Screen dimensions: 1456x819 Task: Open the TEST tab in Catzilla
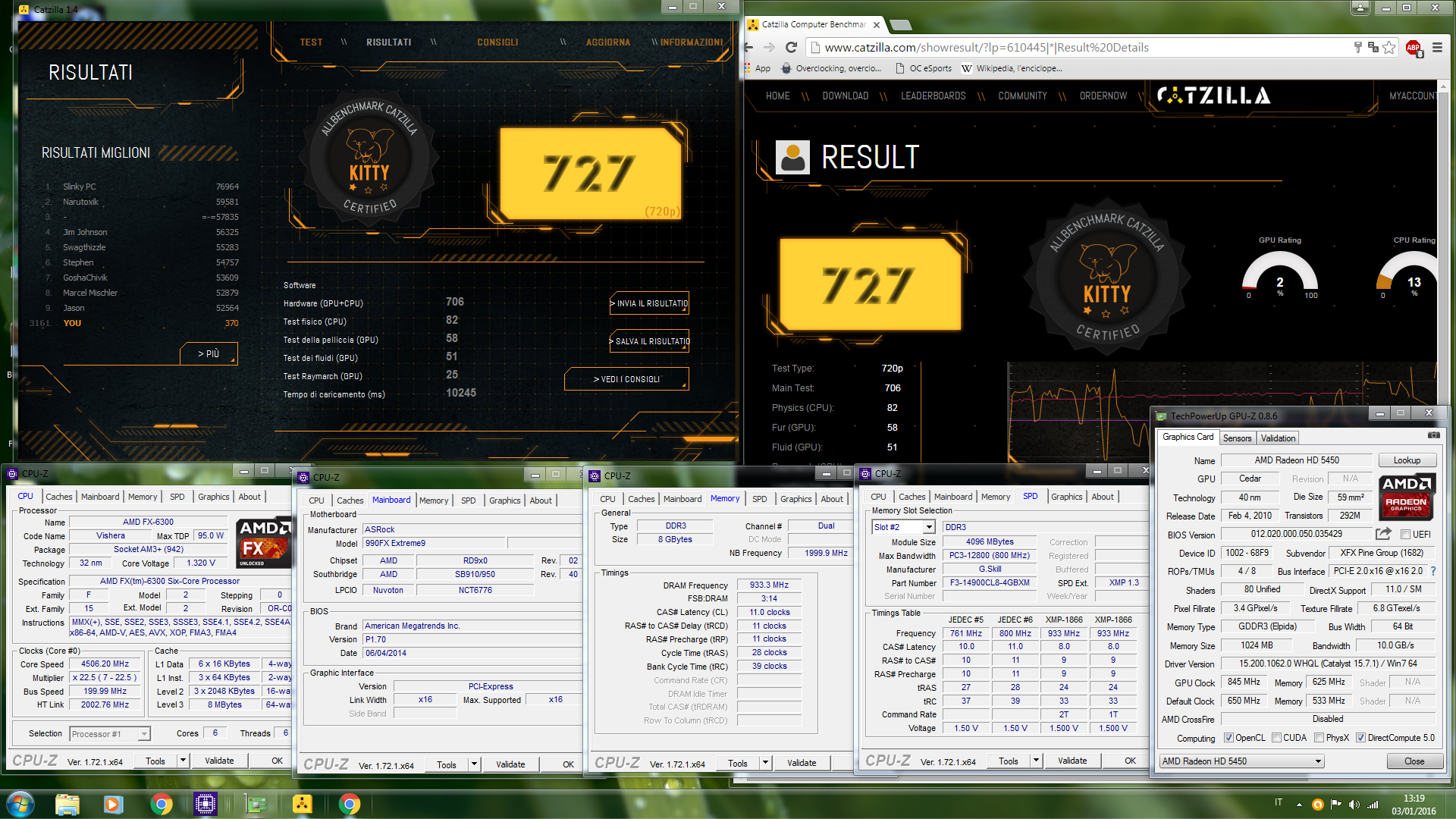tap(311, 42)
